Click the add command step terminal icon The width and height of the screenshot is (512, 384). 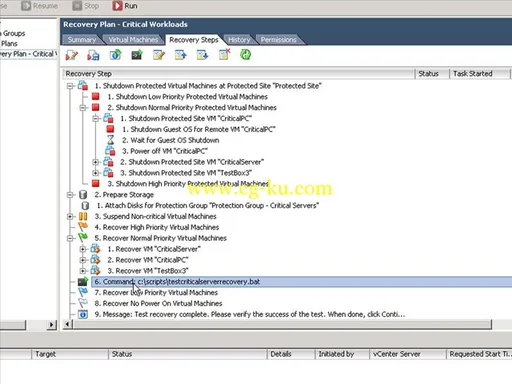click(x=137, y=55)
